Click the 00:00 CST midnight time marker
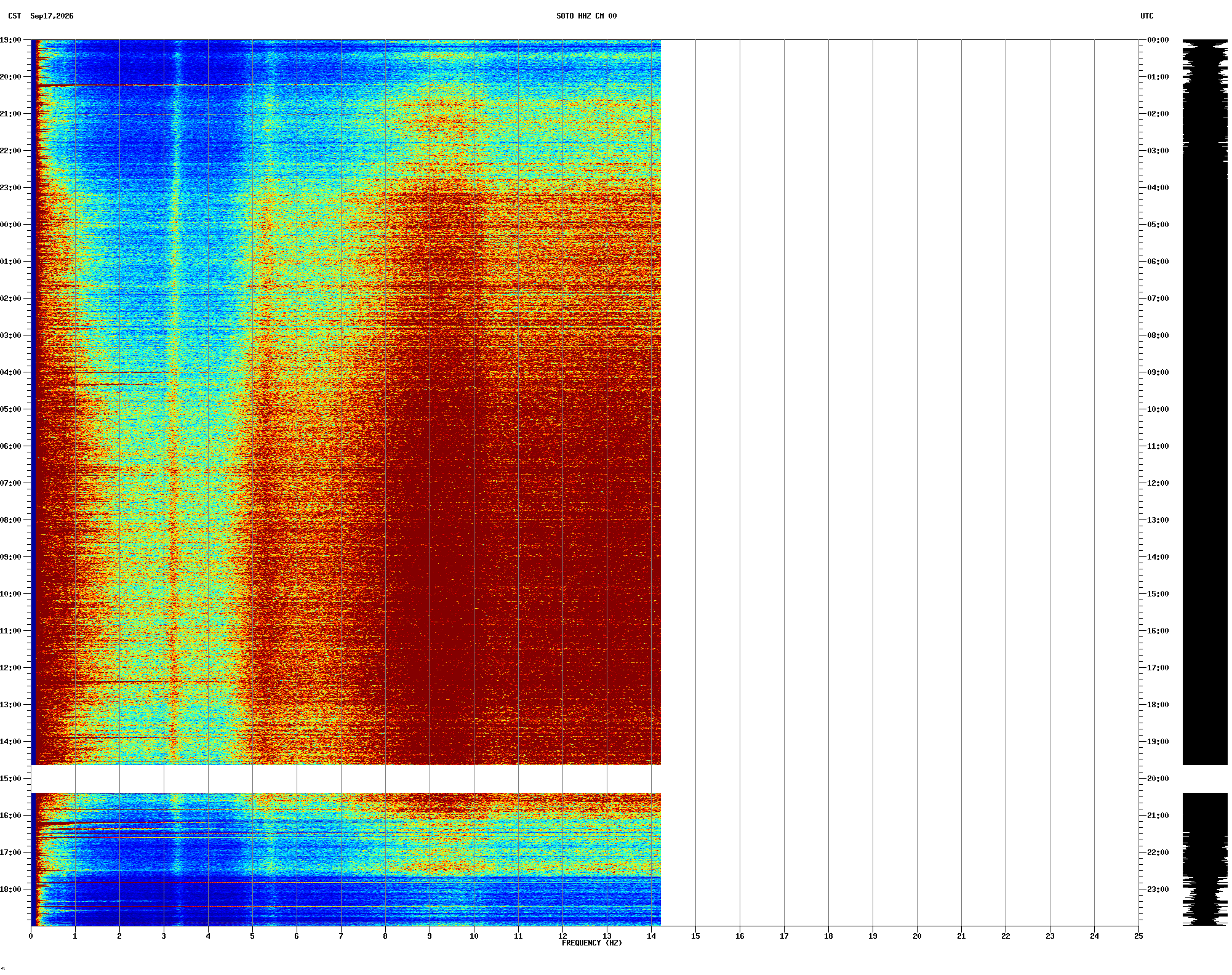Screen dimensions: 1232x975 [10, 225]
